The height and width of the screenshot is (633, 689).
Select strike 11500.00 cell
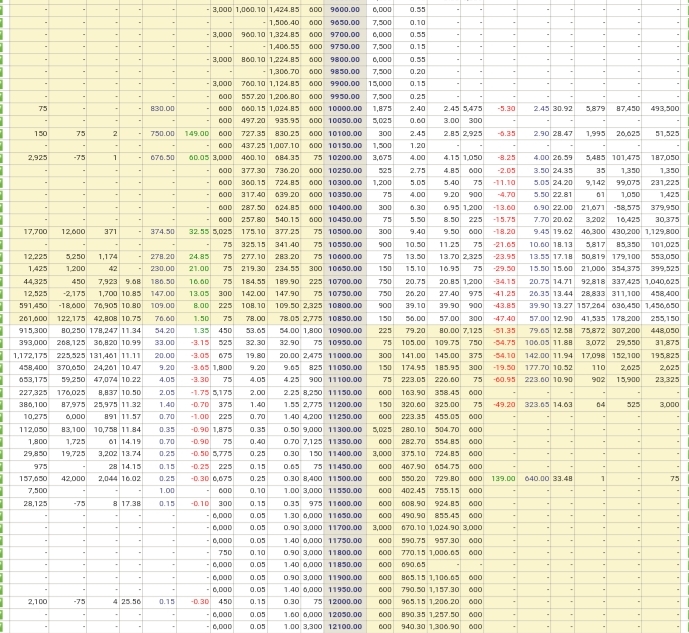click(x=345, y=479)
